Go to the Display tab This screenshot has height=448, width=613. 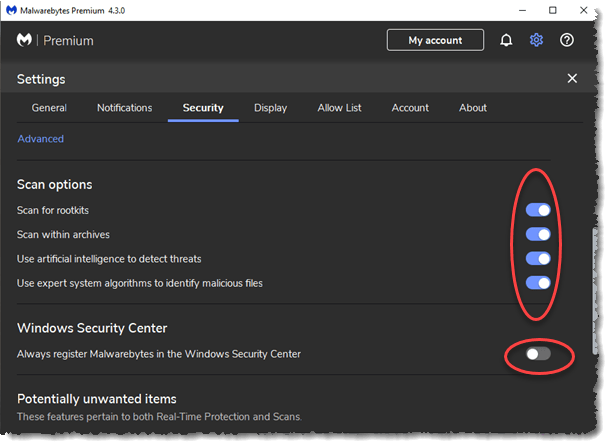pyautogui.click(x=270, y=108)
